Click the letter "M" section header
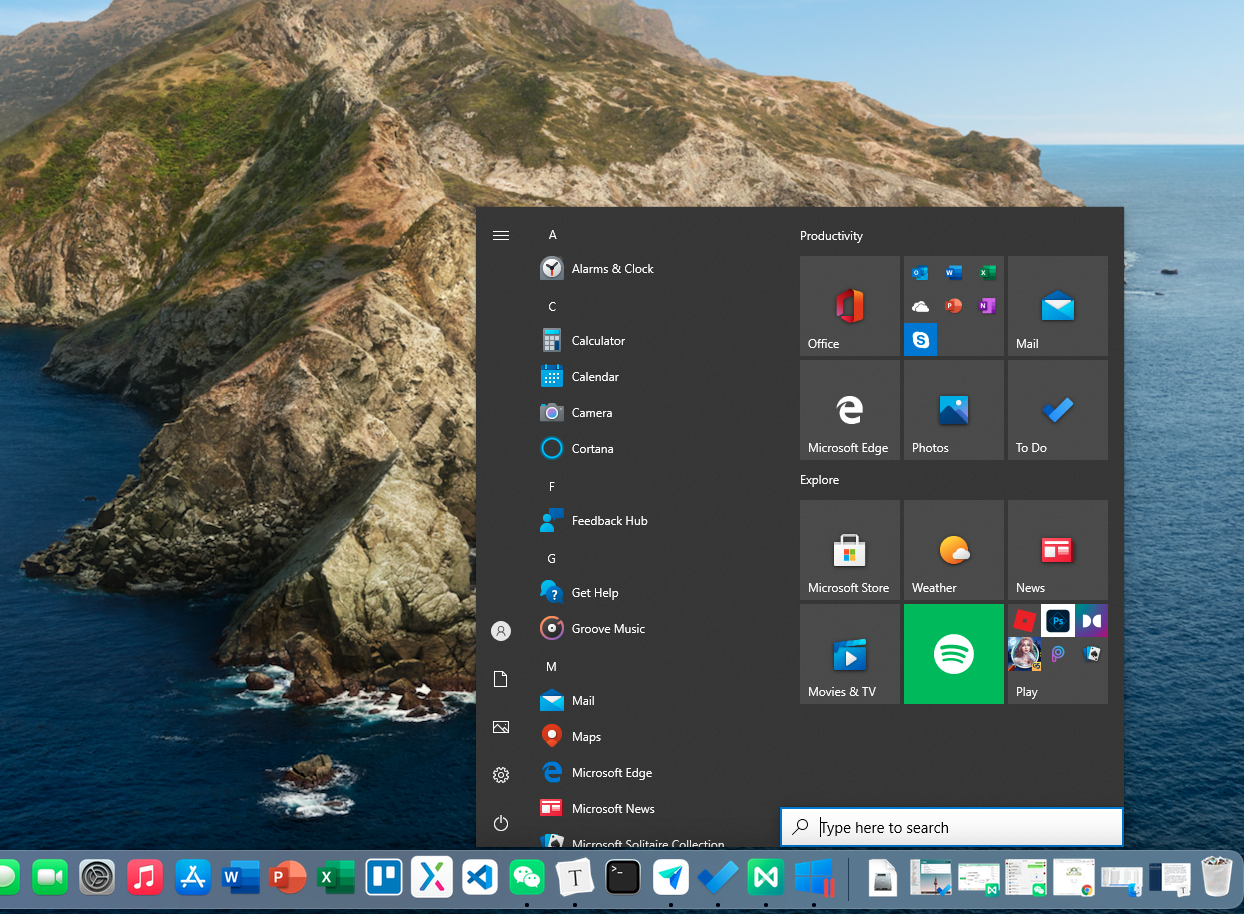This screenshot has width=1244, height=914. (x=551, y=666)
